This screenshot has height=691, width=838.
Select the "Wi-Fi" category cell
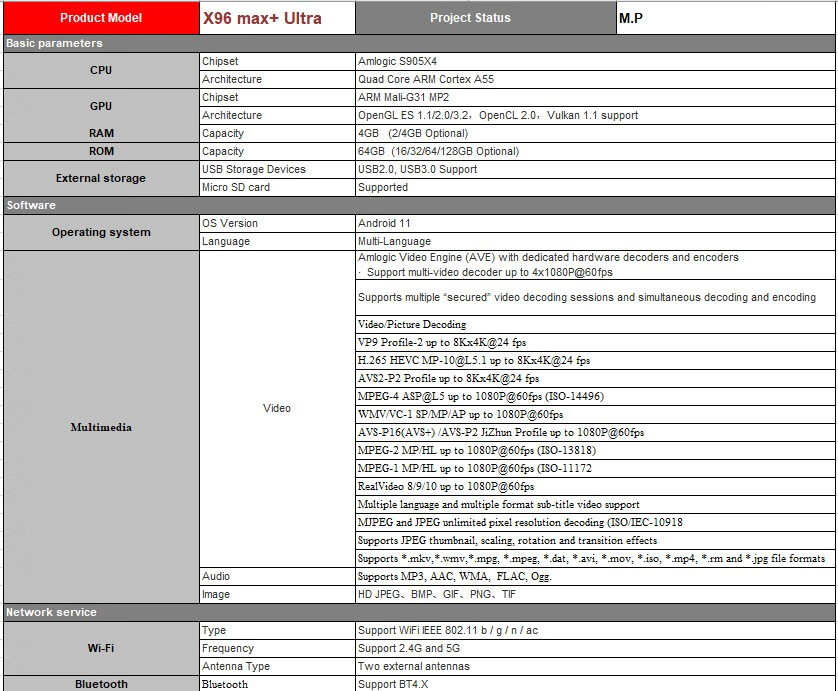point(101,648)
